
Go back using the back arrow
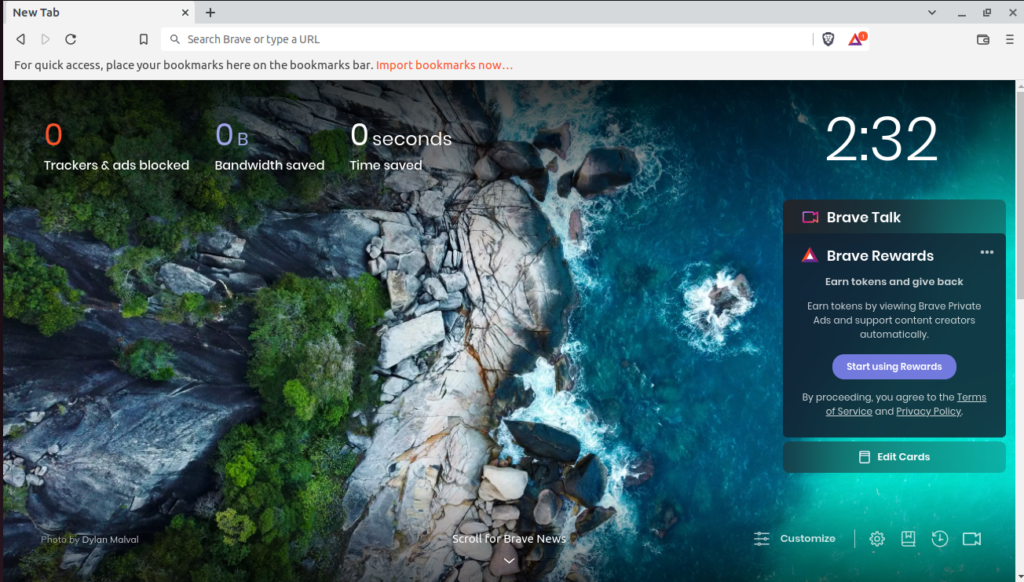(x=21, y=39)
